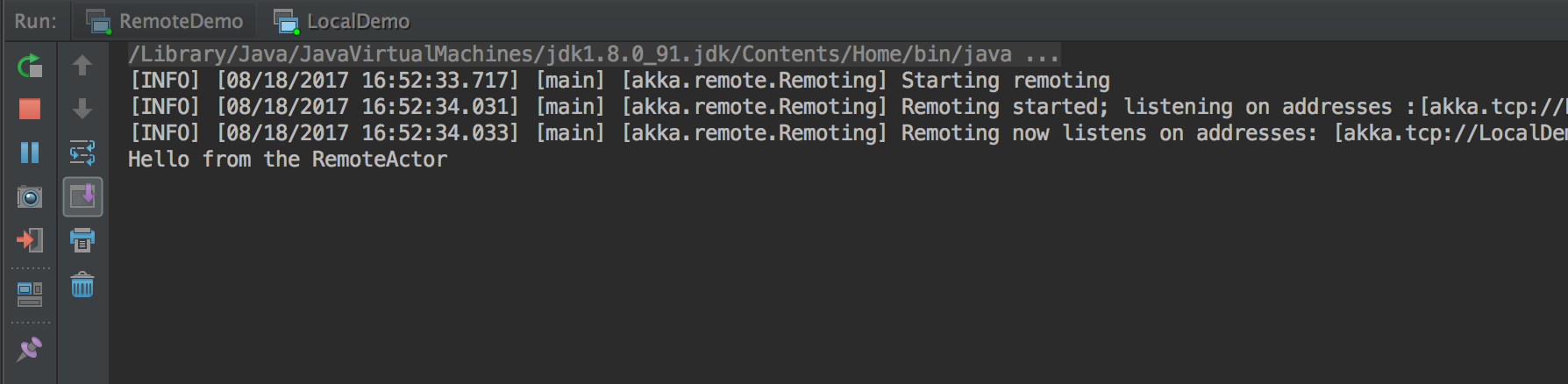Toggle scroll to end of output
Screen dimensions: 1568x384
[82, 196]
